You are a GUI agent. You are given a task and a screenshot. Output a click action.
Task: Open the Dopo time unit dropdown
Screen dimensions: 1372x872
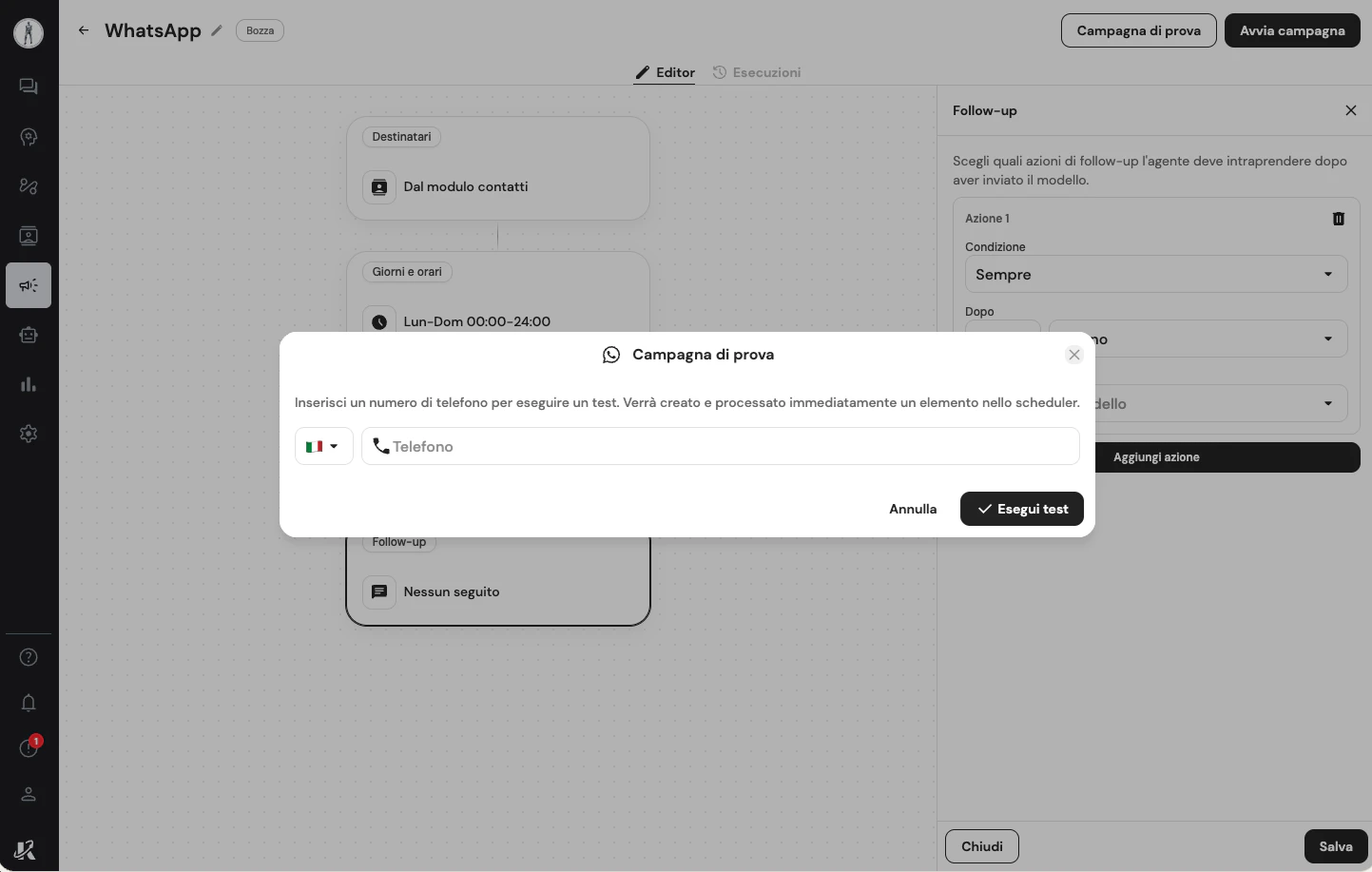point(1197,339)
